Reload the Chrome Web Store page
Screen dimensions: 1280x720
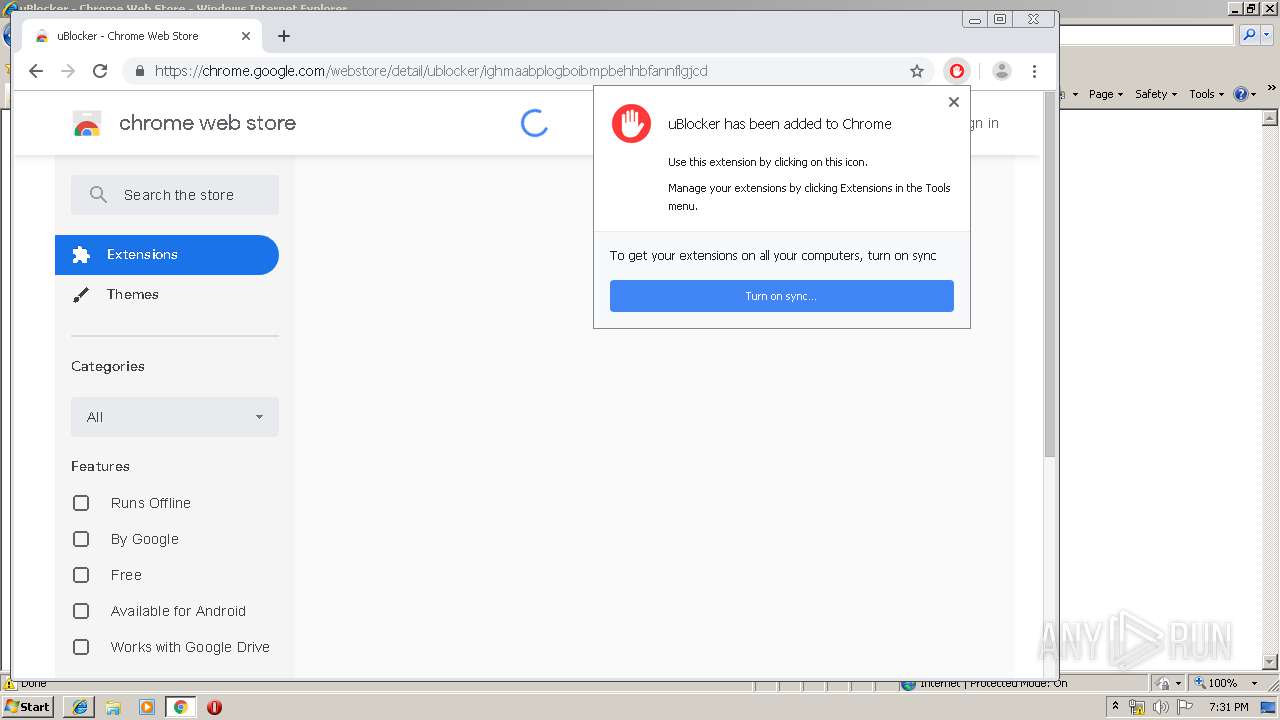point(100,71)
